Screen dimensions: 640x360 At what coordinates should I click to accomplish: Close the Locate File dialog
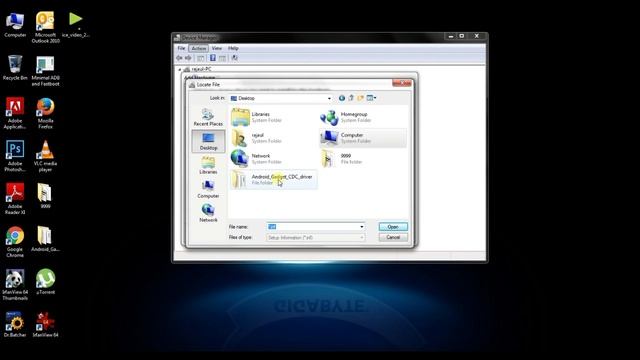[402, 83]
